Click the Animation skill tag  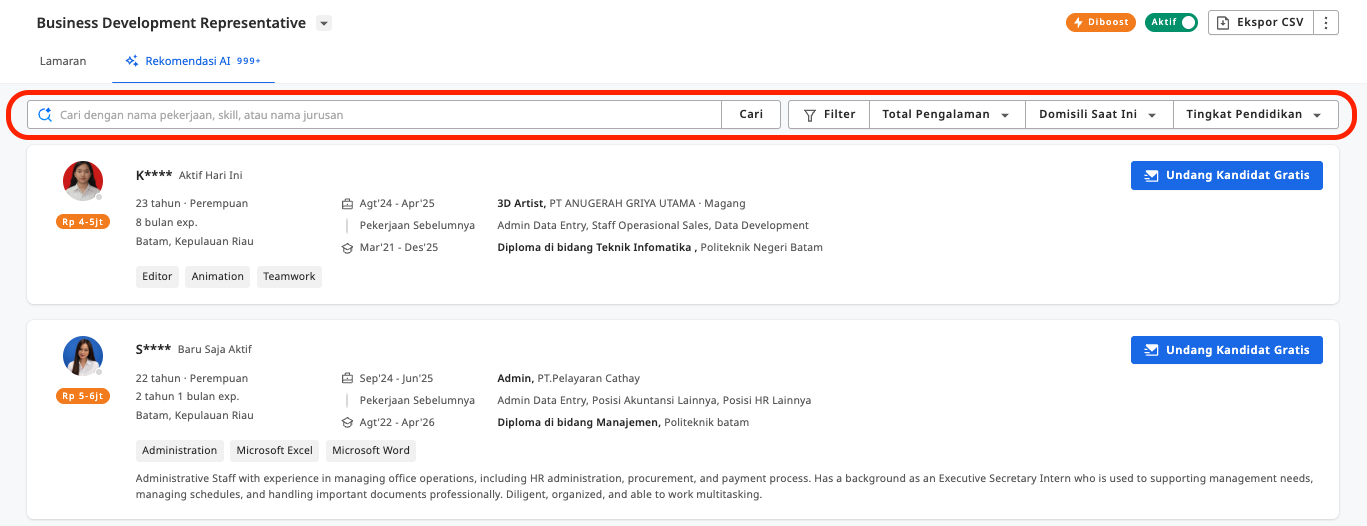(x=218, y=277)
